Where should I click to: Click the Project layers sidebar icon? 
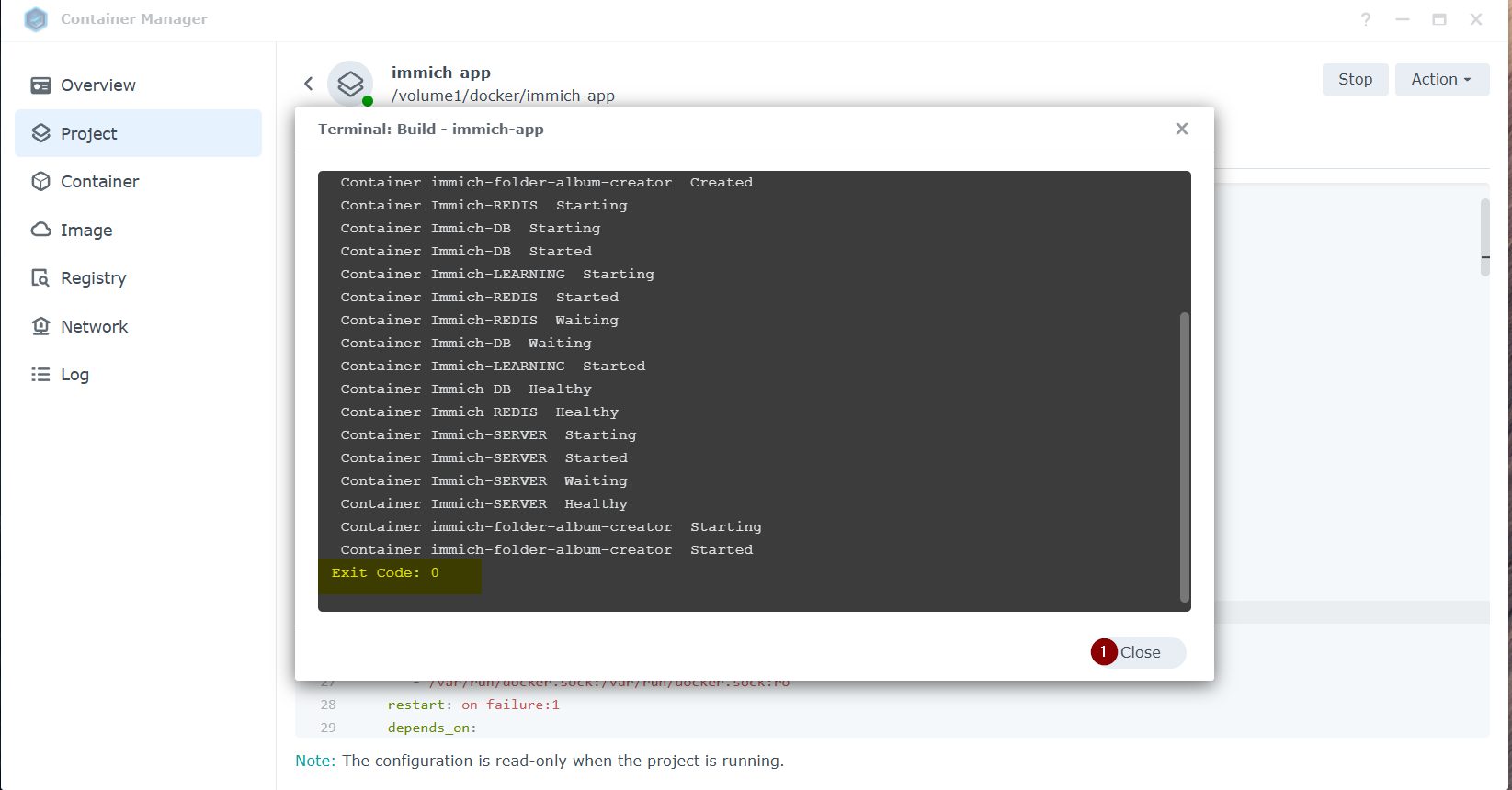(x=40, y=133)
